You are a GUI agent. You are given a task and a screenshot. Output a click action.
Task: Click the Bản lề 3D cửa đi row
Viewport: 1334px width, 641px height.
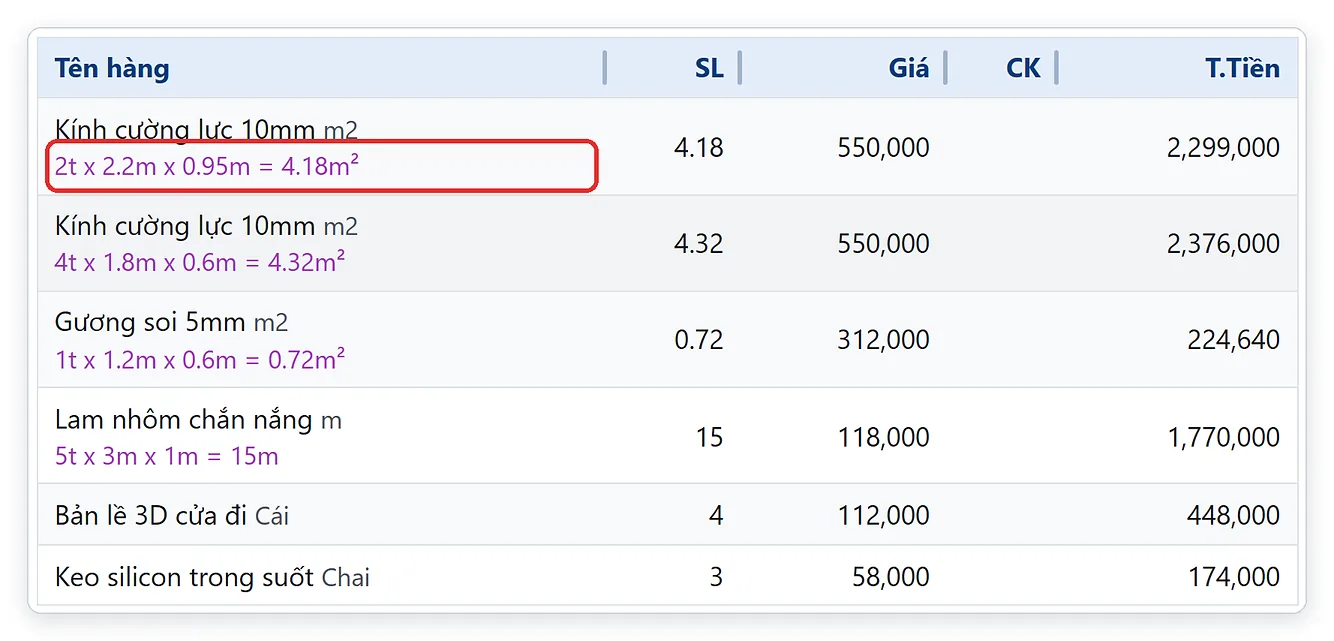(668, 515)
